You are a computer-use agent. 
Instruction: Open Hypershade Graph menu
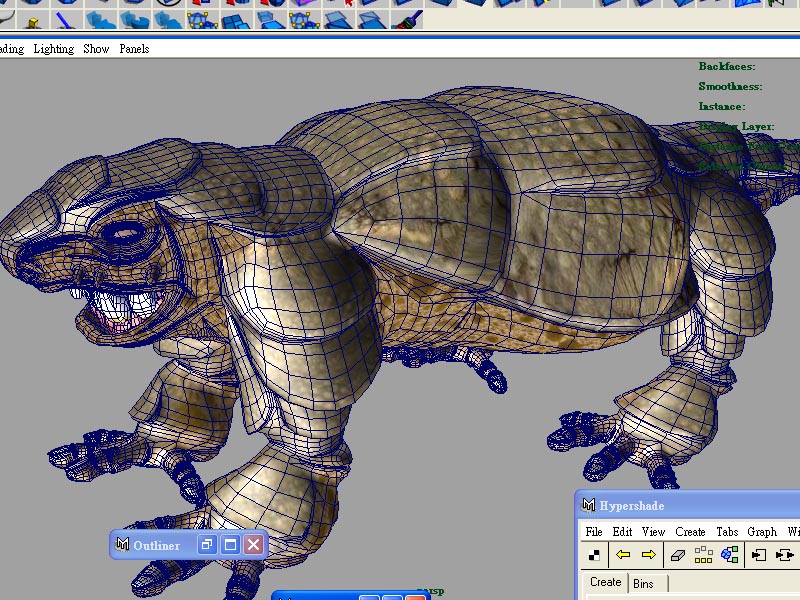[762, 532]
